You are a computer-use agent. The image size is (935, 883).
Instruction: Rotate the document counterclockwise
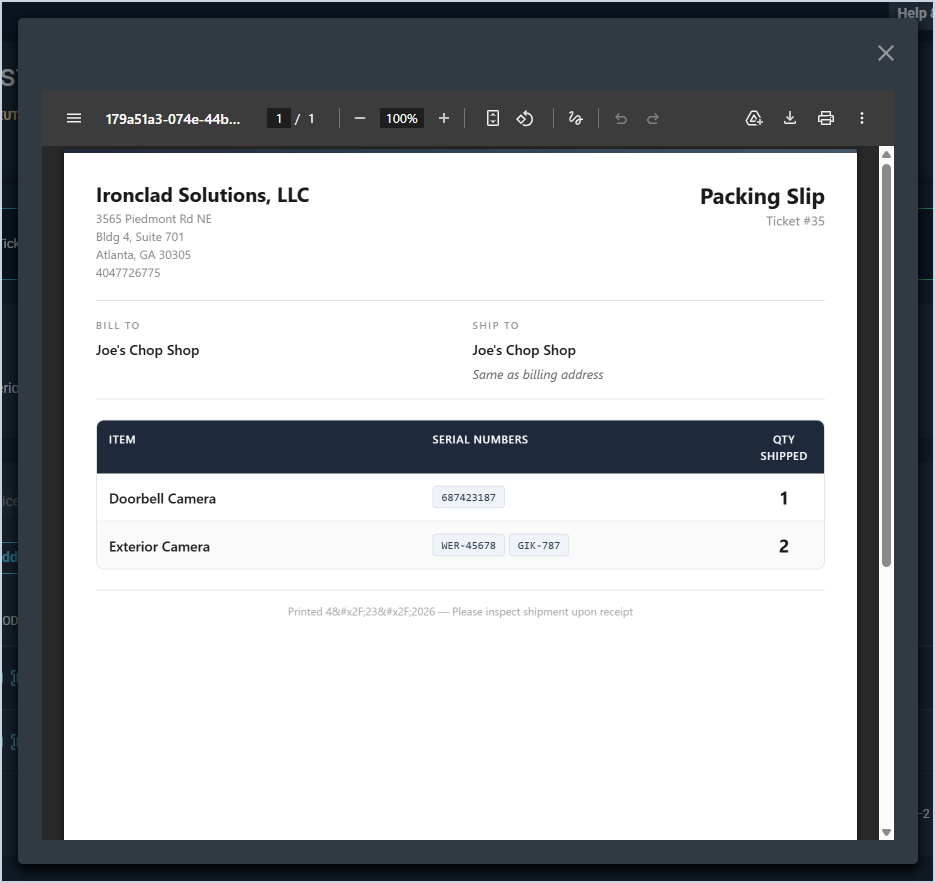click(525, 118)
